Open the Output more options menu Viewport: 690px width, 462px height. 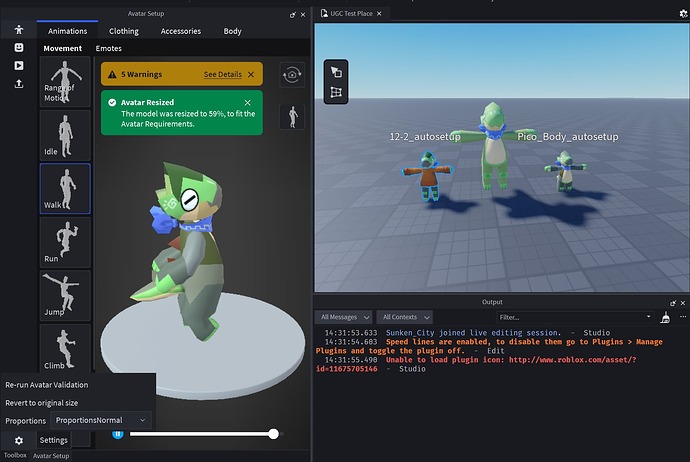(x=683, y=317)
